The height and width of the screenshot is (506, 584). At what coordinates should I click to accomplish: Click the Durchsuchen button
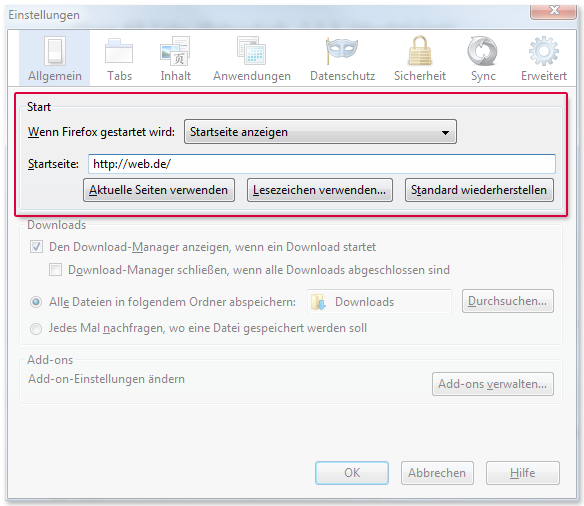click(x=508, y=301)
